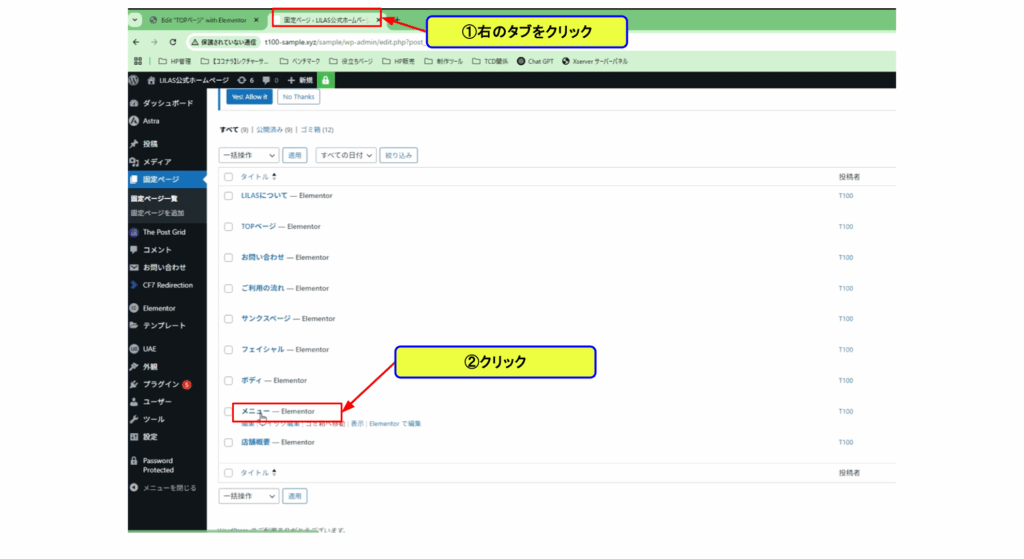Open the Chat GPT bookmark
Viewport: 1024px width, 559px height.
[536, 61]
